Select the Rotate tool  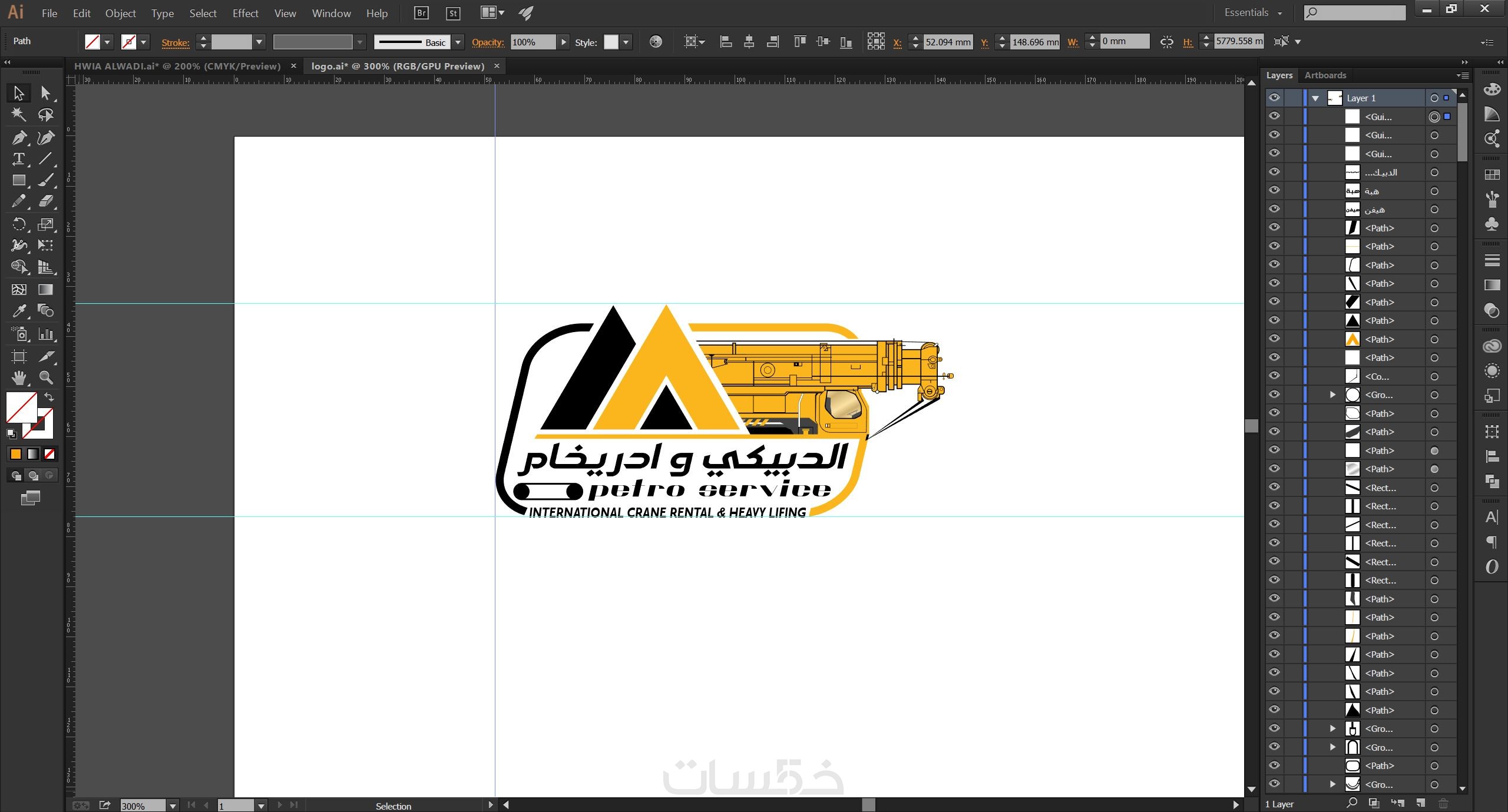[x=18, y=224]
